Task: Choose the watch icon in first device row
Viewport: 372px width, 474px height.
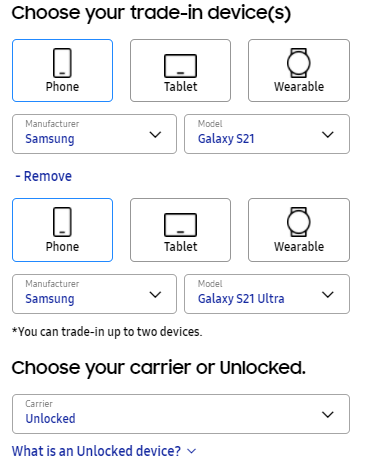Action: (x=299, y=63)
